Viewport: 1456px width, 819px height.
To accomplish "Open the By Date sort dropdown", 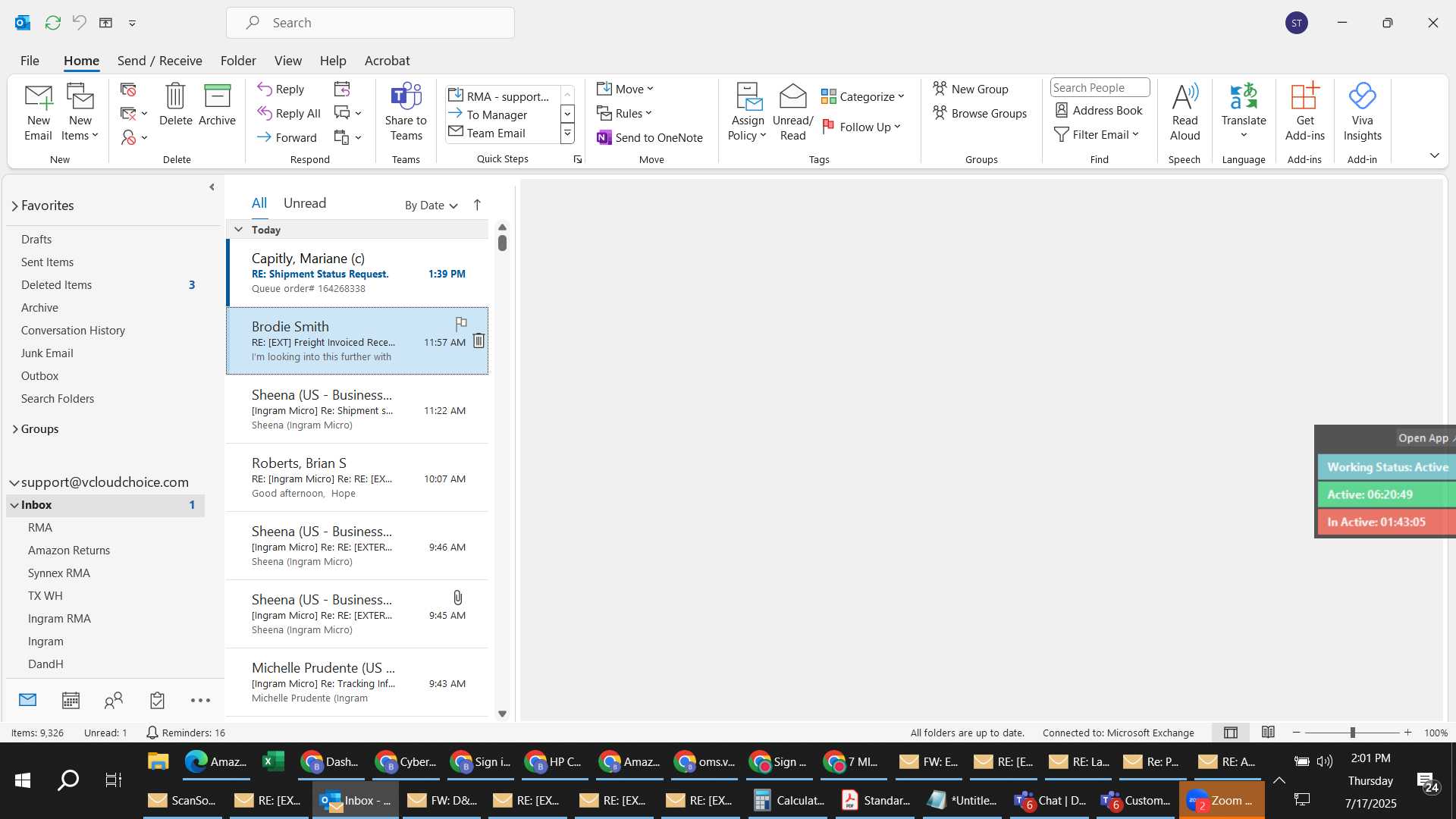I will [431, 205].
